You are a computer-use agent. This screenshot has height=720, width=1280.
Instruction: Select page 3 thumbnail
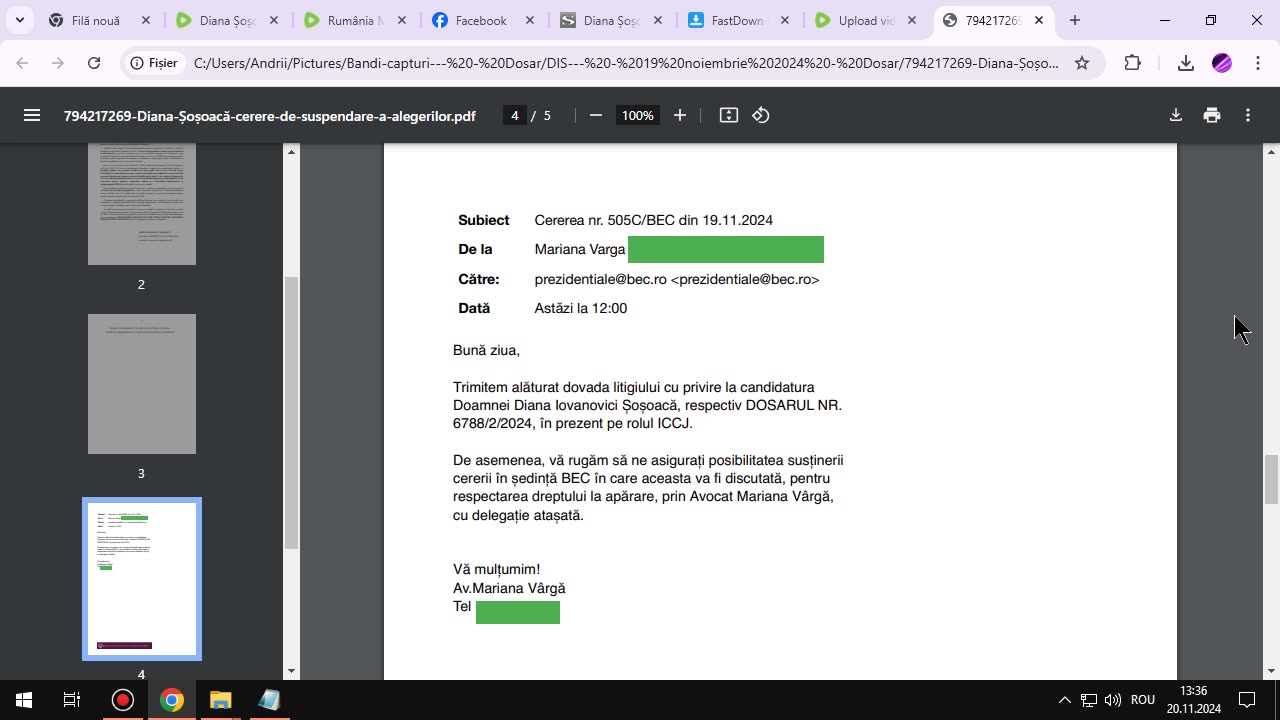pos(142,384)
